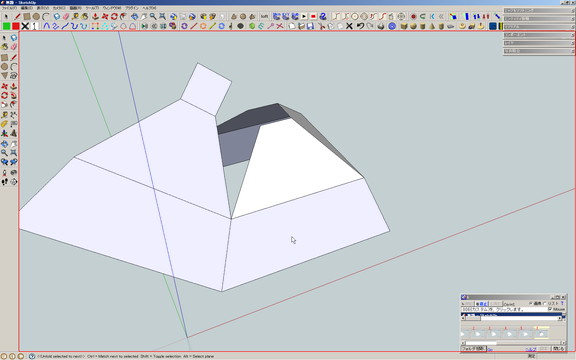Activate Push/Pull tool in left toolbar
This screenshot has width=576, height=360.
(x=14, y=86)
